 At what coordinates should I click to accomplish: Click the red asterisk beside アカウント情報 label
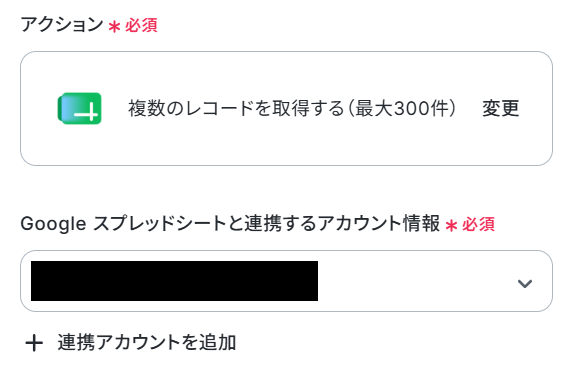pos(451,226)
